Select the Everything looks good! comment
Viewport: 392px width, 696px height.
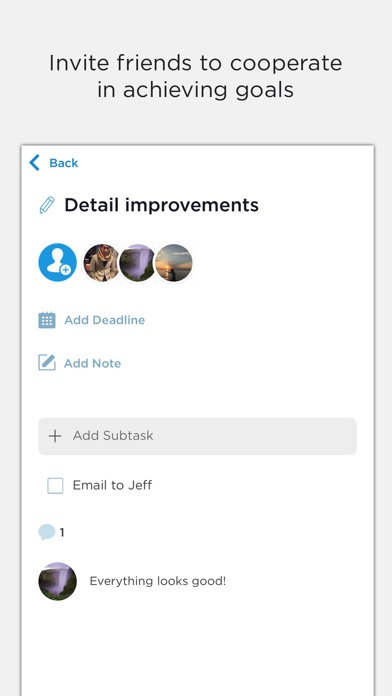click(158, 581)
